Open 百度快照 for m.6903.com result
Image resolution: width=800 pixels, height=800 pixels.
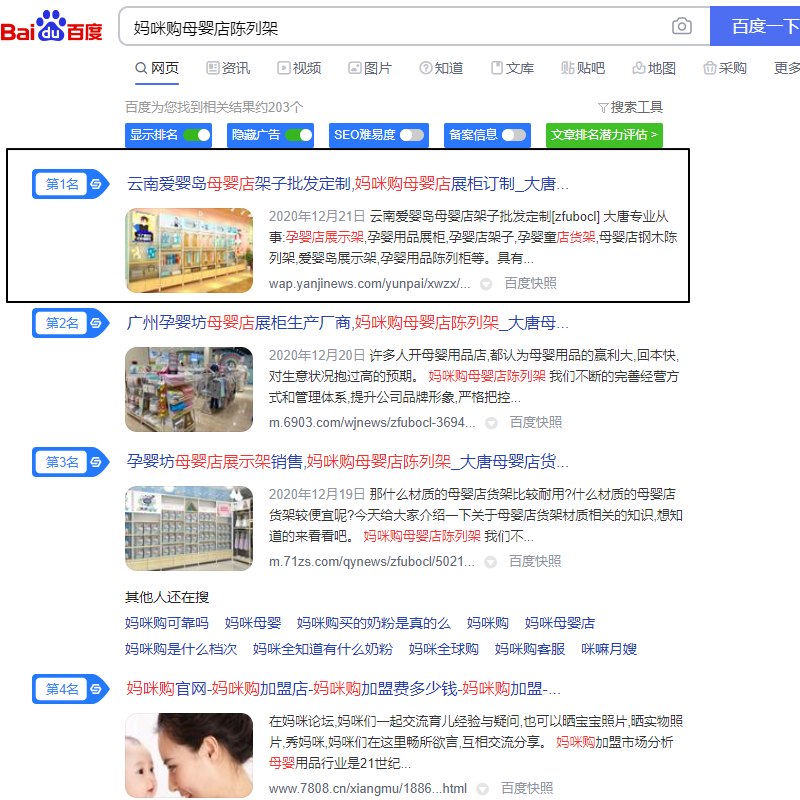click(x=536, y=422)
